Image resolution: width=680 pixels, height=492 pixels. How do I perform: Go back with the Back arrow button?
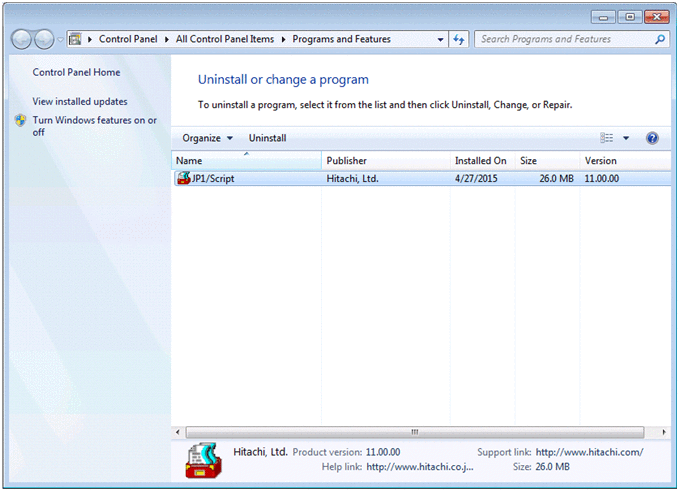pyautogui.click(x=21, y=39)
